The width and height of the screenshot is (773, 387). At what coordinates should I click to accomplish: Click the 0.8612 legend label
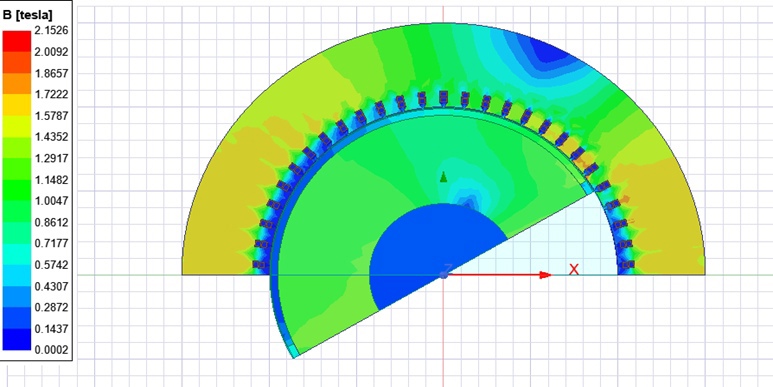point(51,222)
